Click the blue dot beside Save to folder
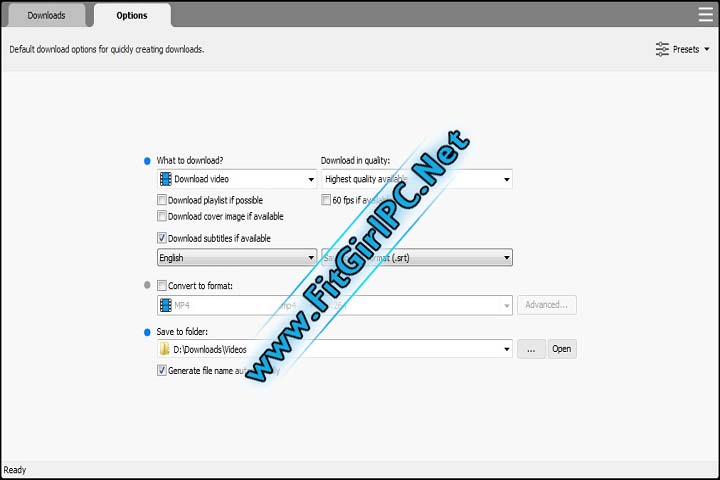This screenshot has width=720, height=480. [x=147, y=331]
